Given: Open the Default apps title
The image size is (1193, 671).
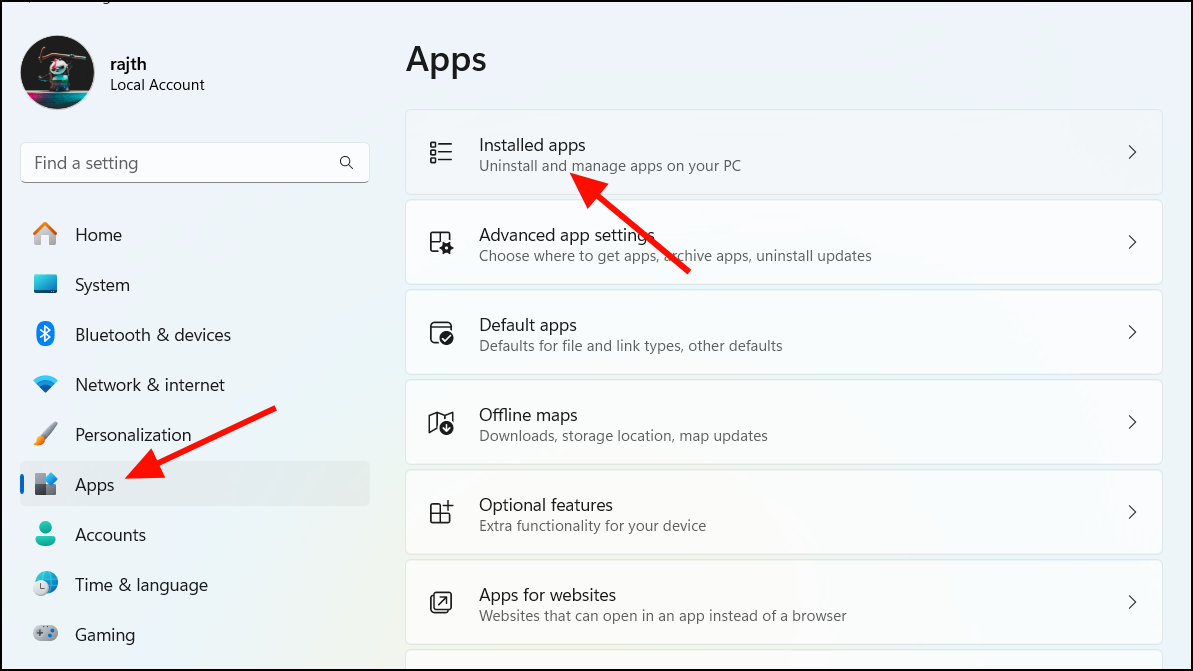Looking at the screenshot, I should (x=527, y=326).
